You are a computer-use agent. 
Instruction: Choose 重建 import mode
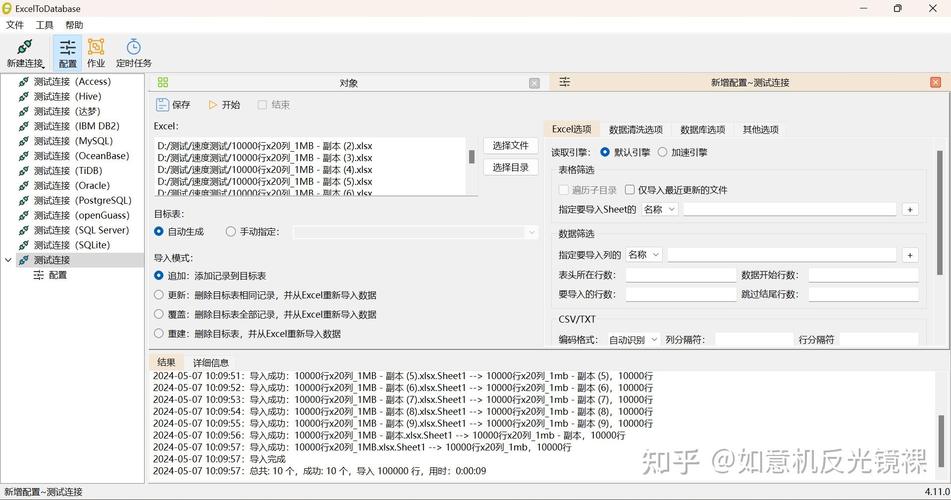(159, 333)
